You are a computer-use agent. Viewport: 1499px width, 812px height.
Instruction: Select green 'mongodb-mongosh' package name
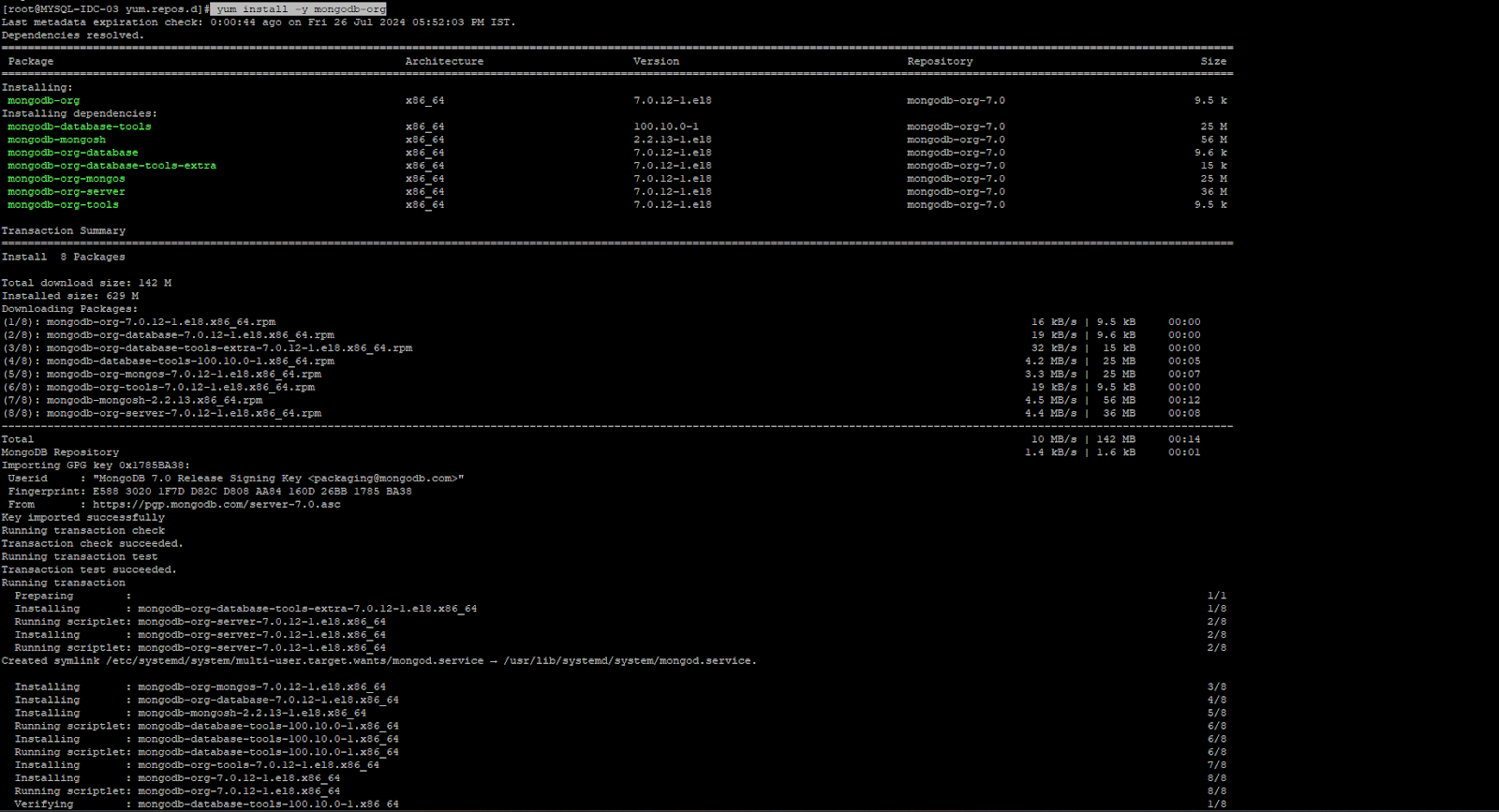[x=57, y=140]
